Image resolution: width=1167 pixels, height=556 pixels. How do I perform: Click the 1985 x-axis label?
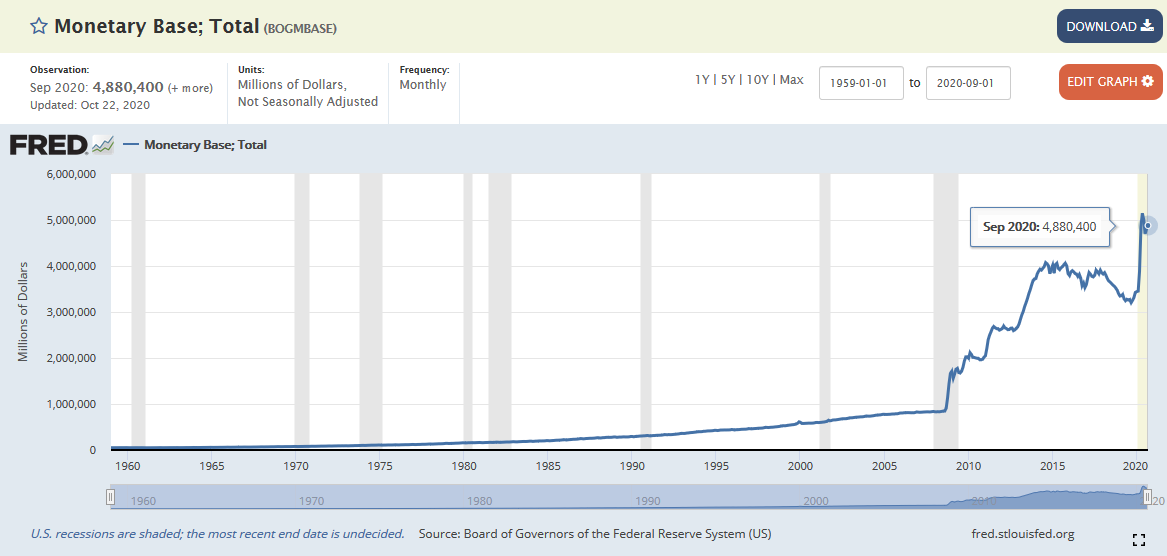(x=547, y=466)
